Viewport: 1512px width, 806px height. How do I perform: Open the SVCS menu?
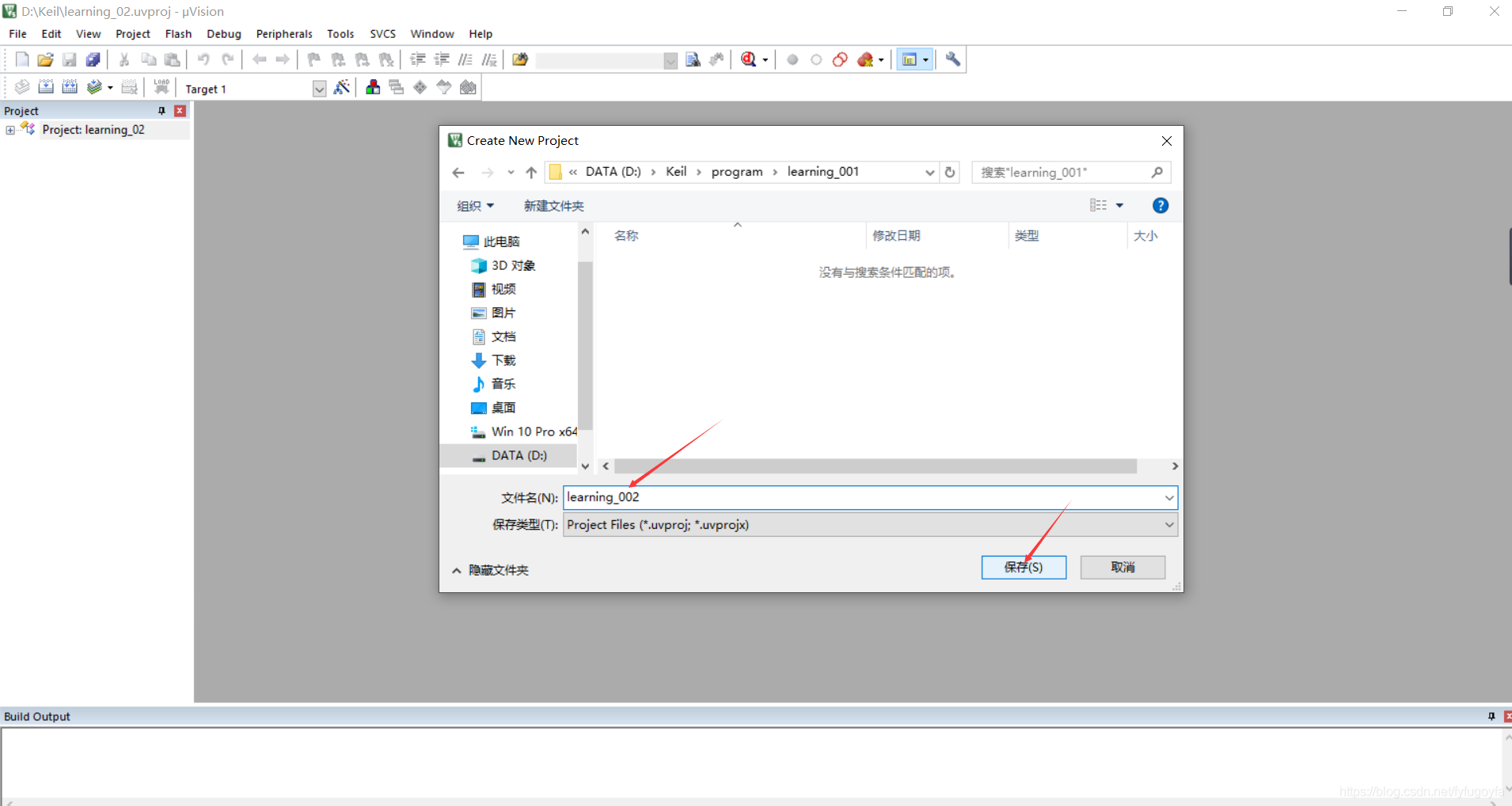pyautogui.click(x=383, y=34)
